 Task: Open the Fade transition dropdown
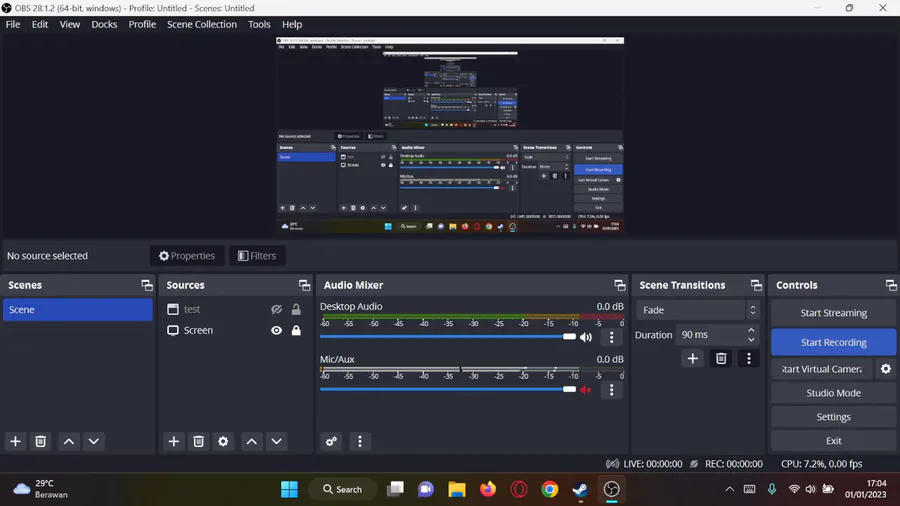(x=697, y=310)
